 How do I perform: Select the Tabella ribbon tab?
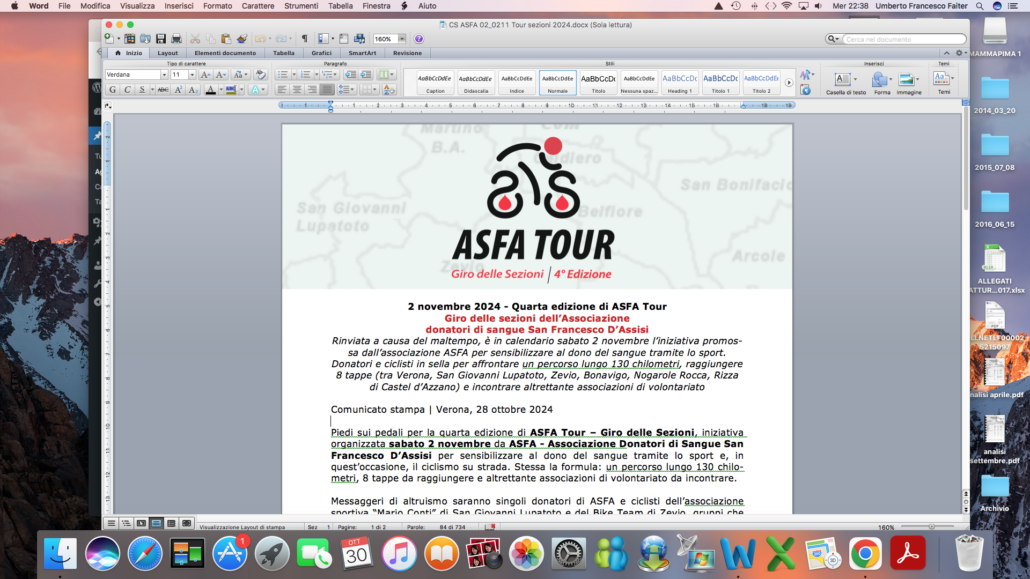tap(284, 53)
